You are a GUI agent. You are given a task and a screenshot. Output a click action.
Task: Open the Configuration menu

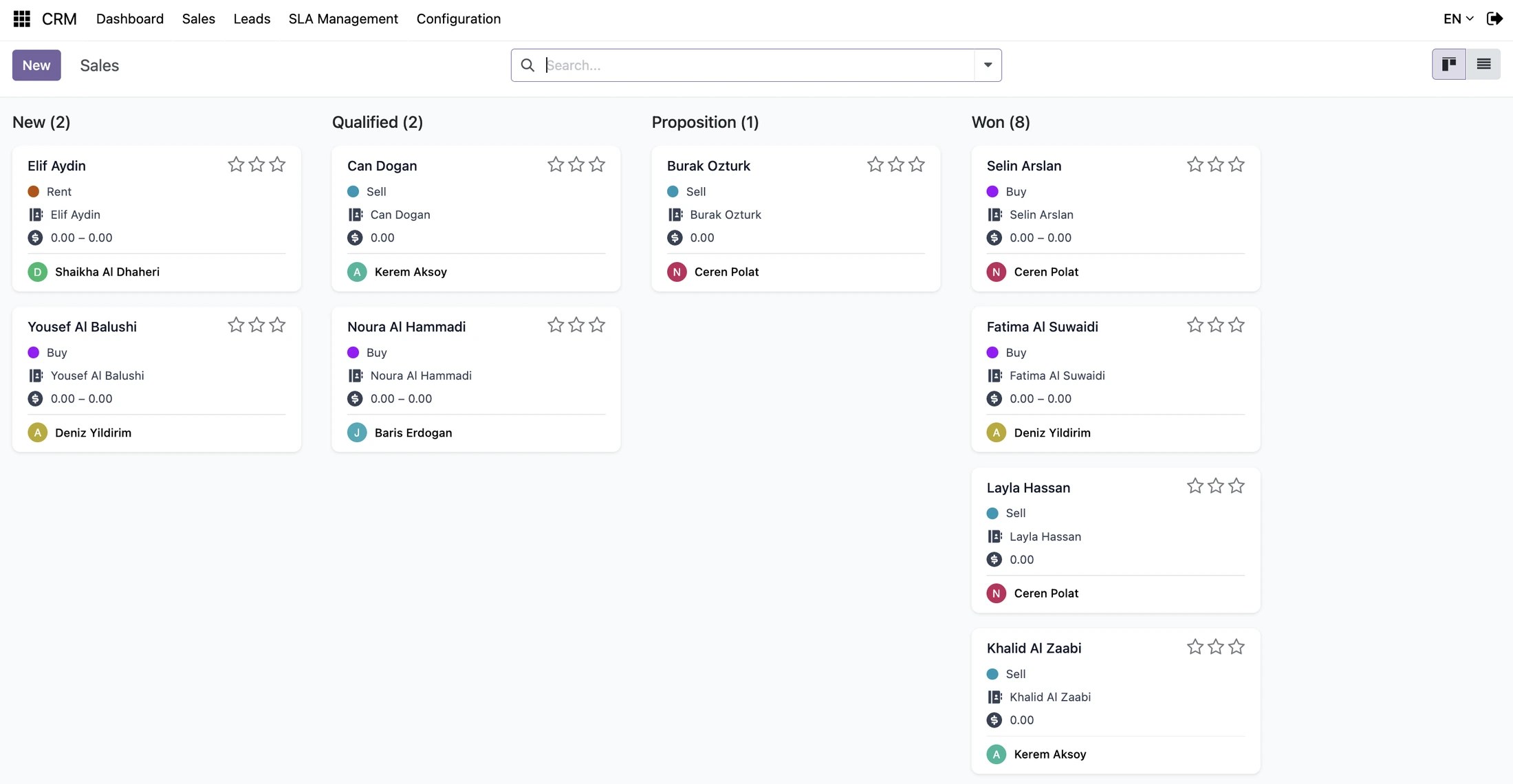(x=459, y=19)
